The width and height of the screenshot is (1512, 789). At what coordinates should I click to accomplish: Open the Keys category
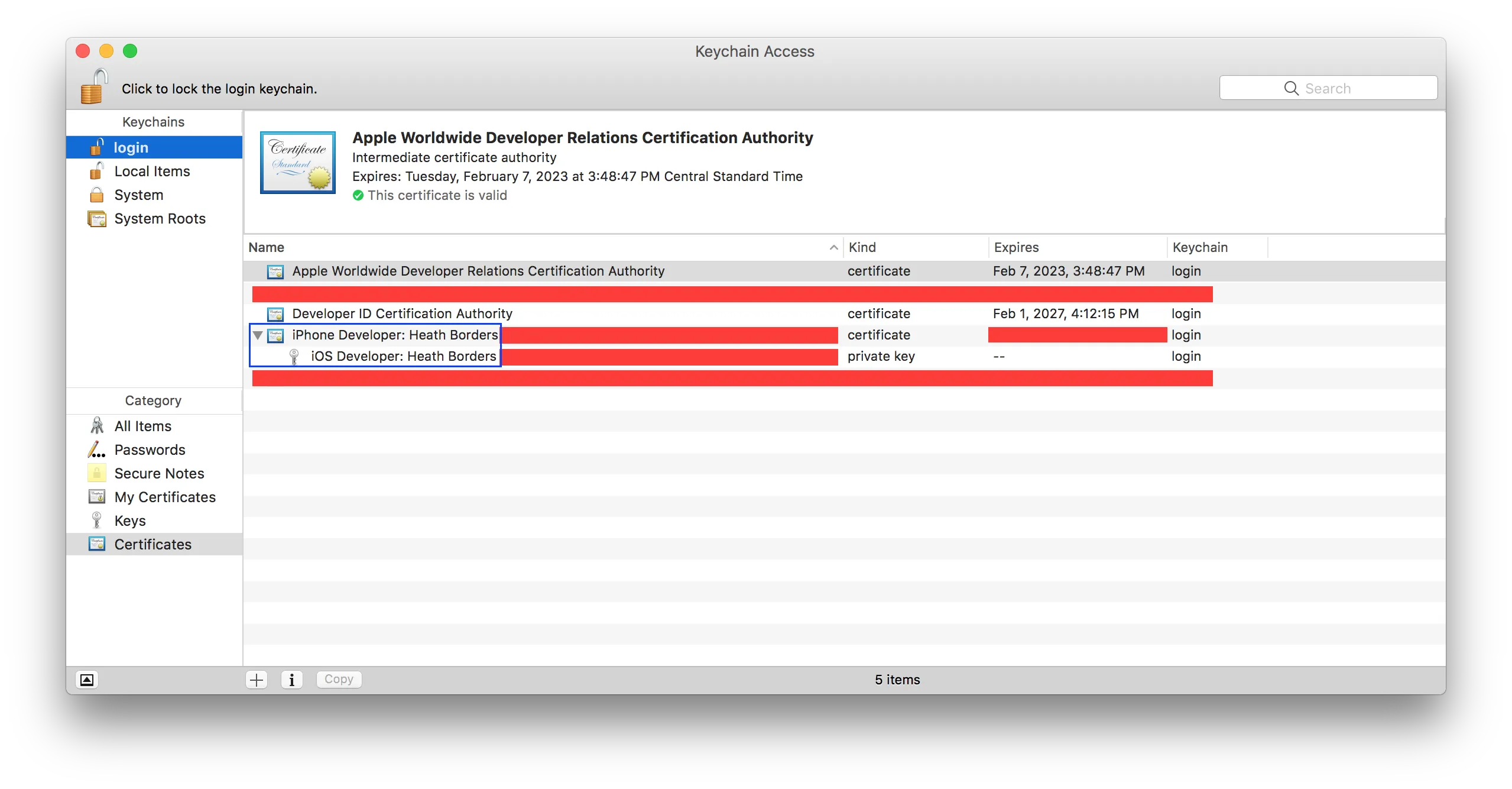(130, 521)
